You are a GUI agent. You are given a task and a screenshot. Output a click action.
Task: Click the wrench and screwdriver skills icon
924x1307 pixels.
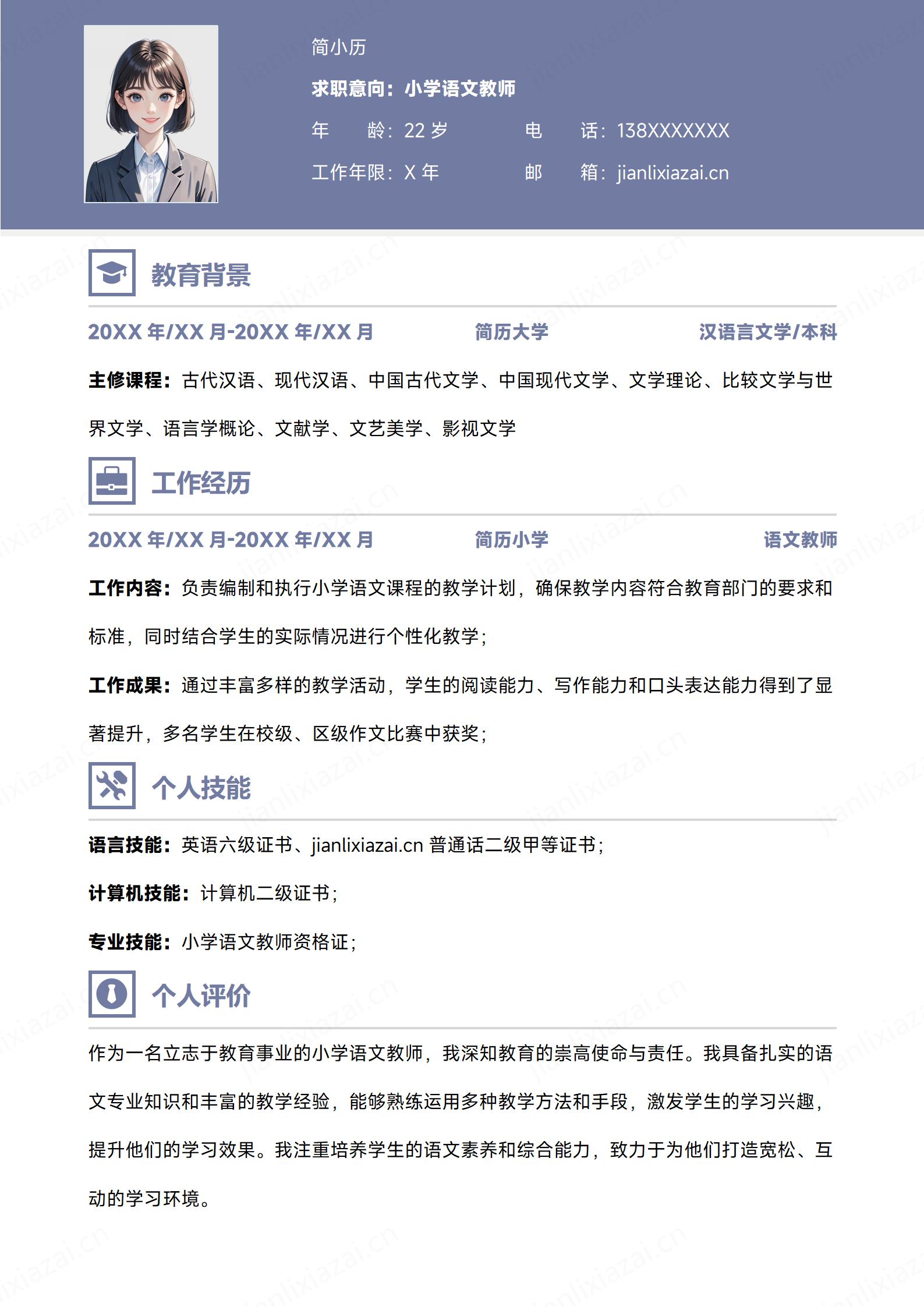[x=112, y=785]
